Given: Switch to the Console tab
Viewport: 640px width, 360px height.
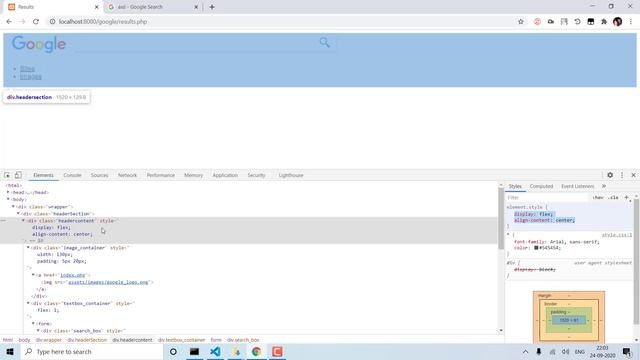Looking at the screenshot, I should (x=72, y=175).
